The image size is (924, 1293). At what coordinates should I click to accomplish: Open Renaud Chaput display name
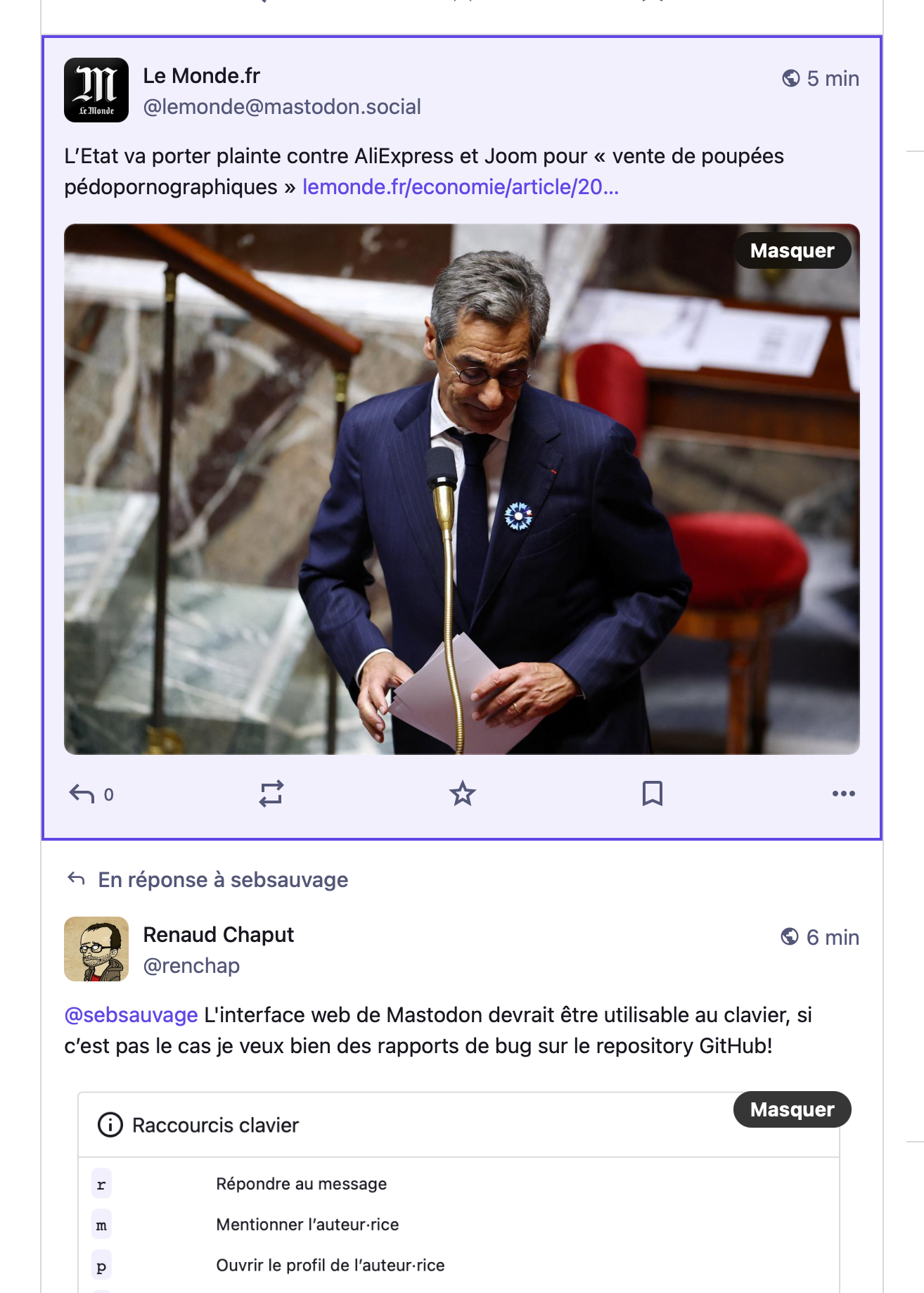[x=219, y=935]
